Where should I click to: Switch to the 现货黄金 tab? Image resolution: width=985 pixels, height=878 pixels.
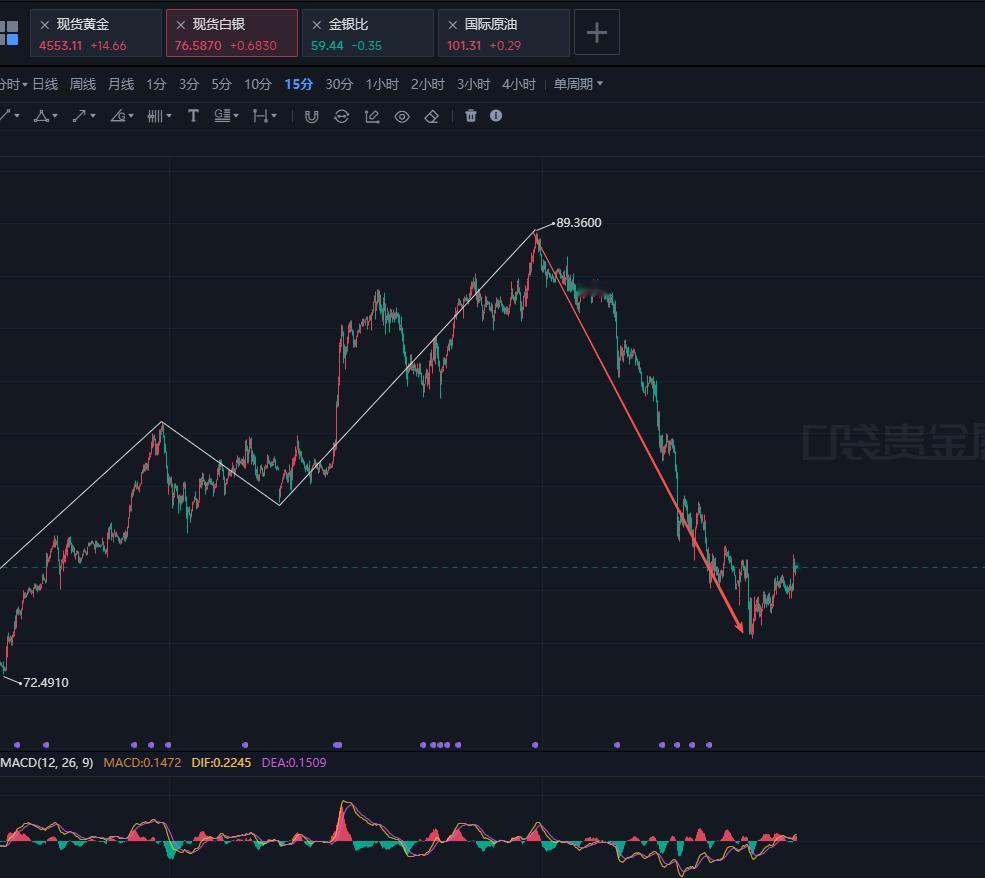click(x=96, y=33)
